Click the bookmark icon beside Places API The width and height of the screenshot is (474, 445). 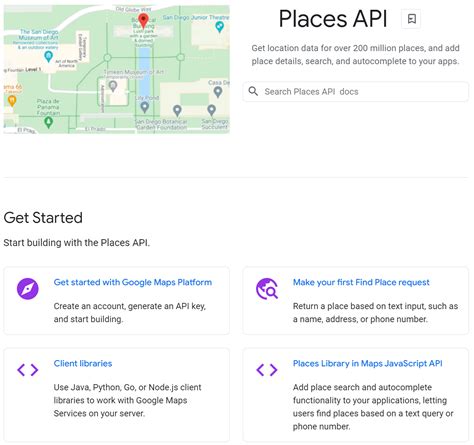tap(411, 19)
